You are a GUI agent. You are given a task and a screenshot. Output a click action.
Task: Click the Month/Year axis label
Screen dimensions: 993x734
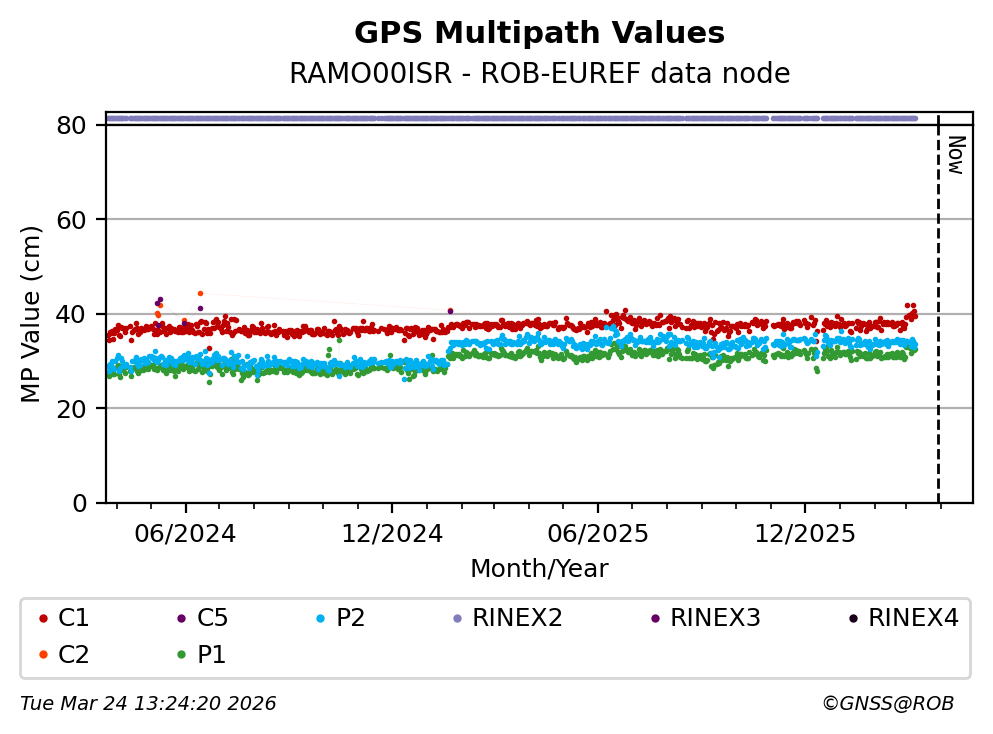tap(539, 569)
